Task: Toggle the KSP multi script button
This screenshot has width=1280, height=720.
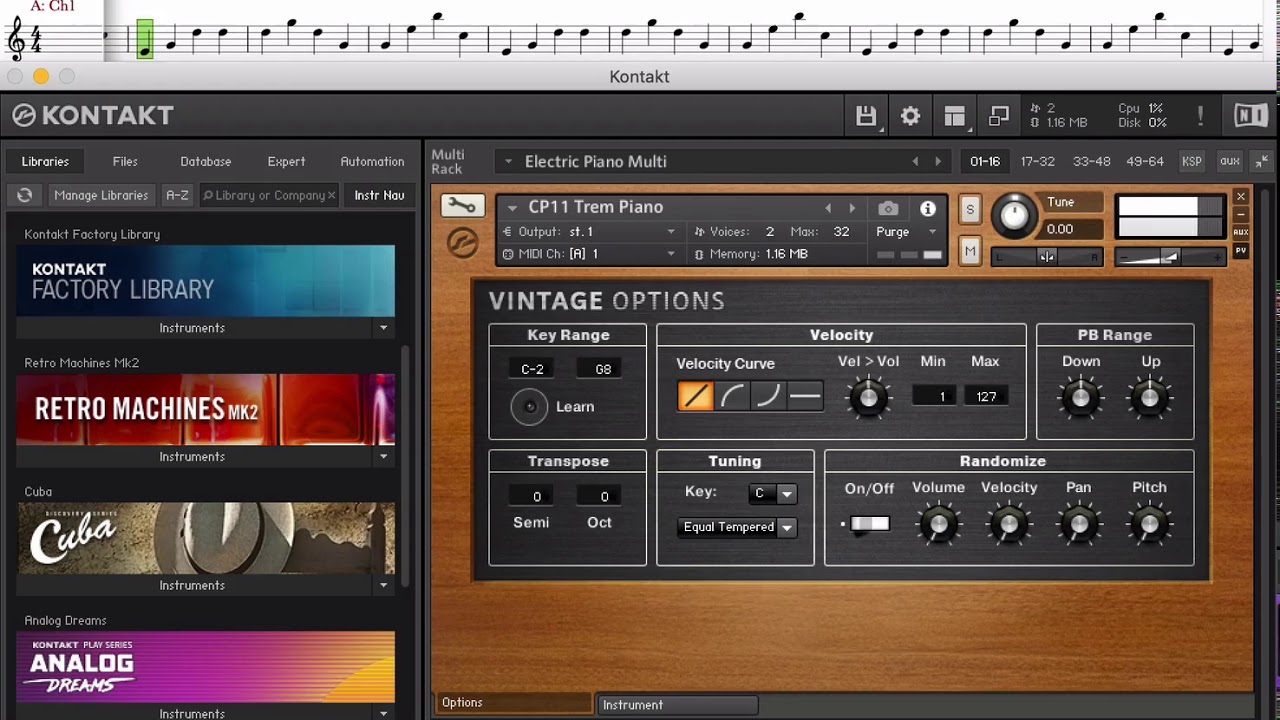Action: coord(1192,161)
